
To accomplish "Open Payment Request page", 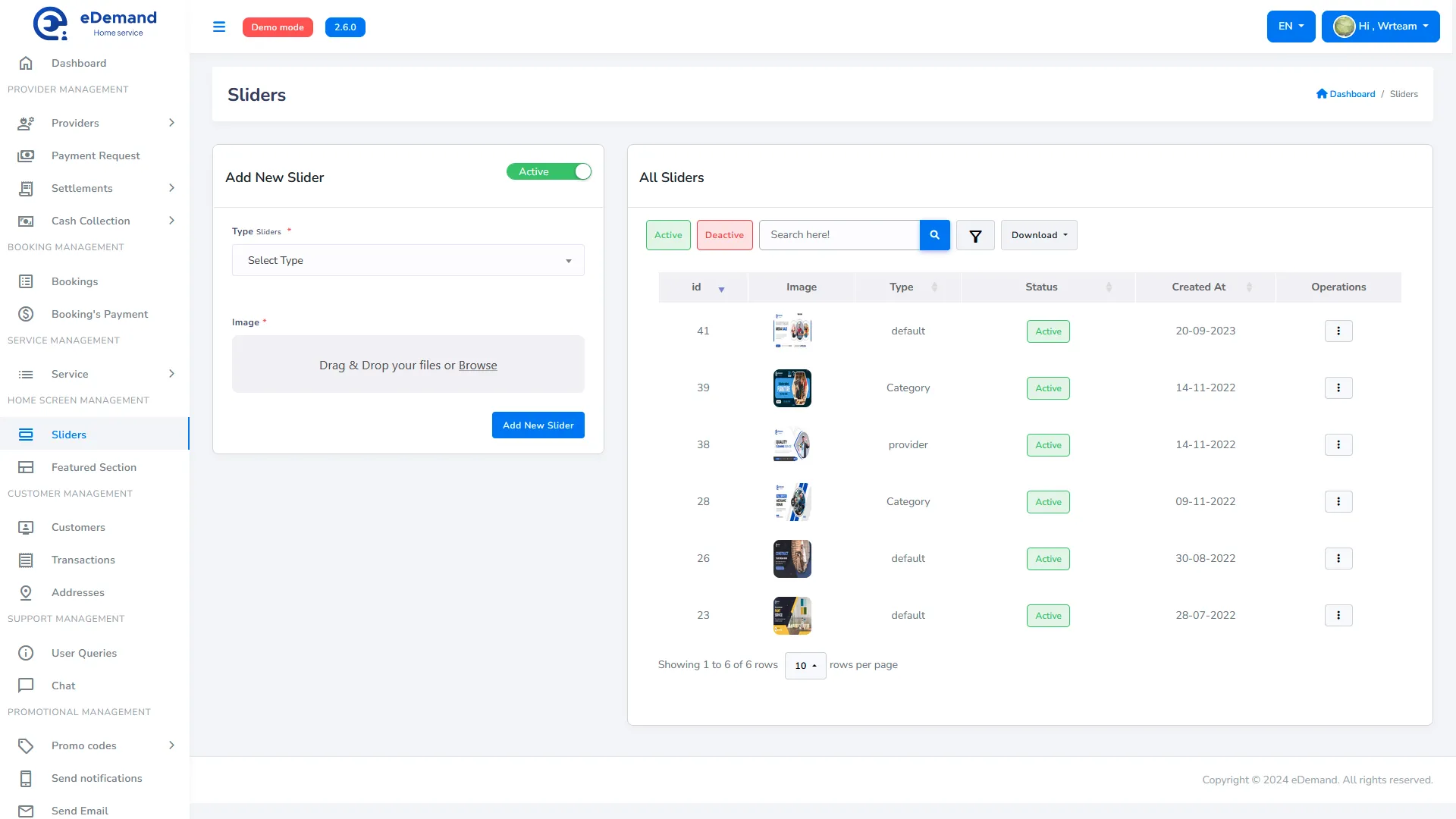I will (x=94, y=155).
